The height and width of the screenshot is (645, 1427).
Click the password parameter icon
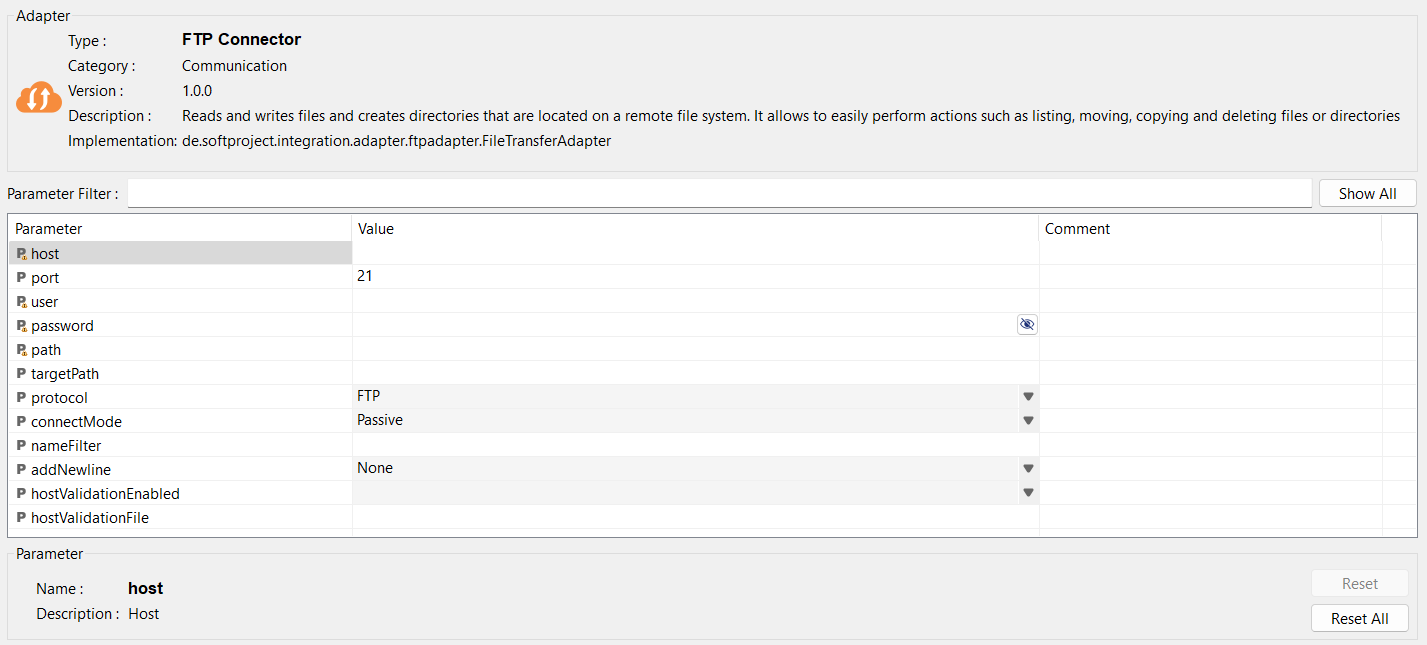pos(22,326)
